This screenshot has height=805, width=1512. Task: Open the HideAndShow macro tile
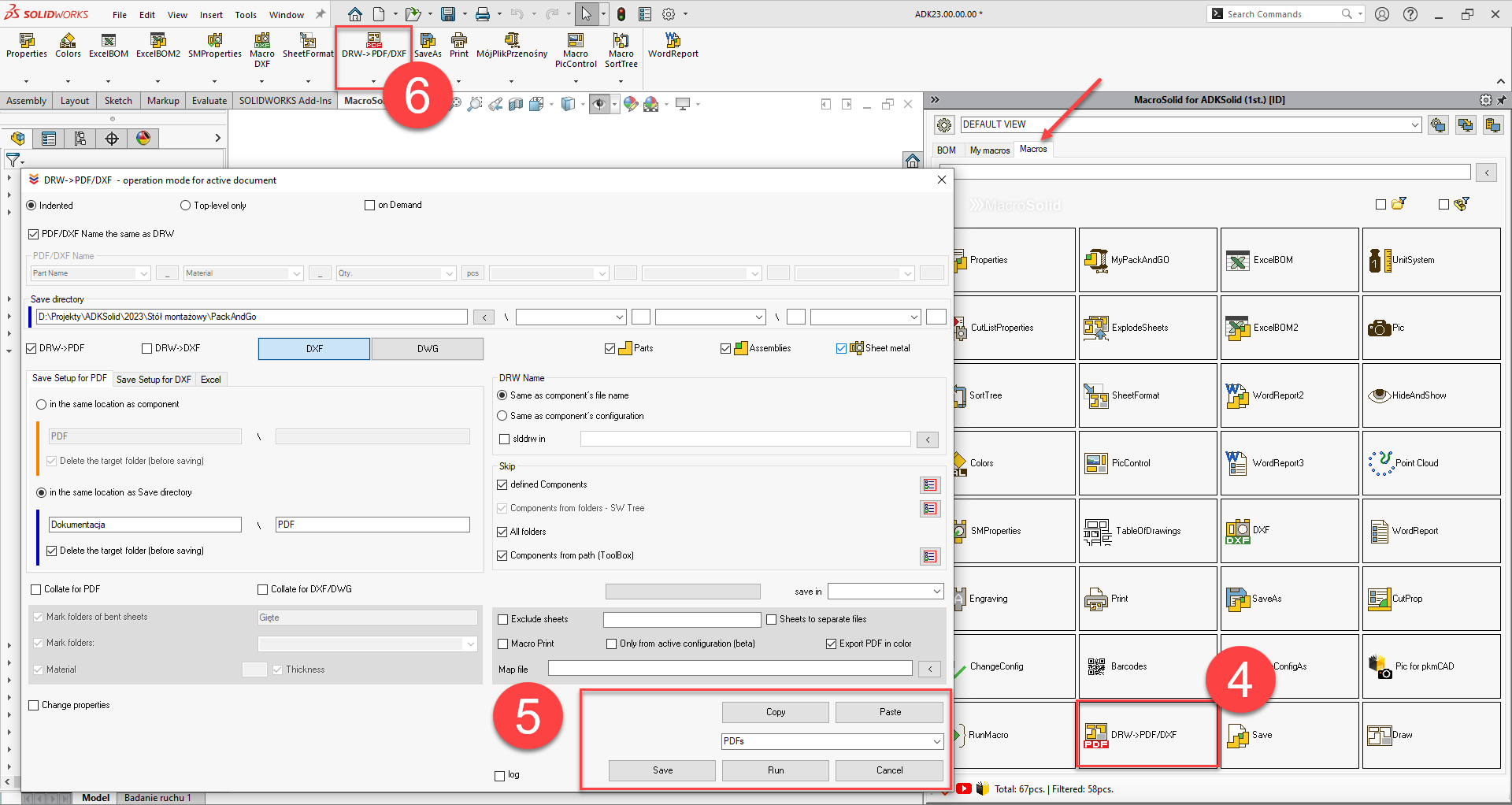tap(1431, 395)
